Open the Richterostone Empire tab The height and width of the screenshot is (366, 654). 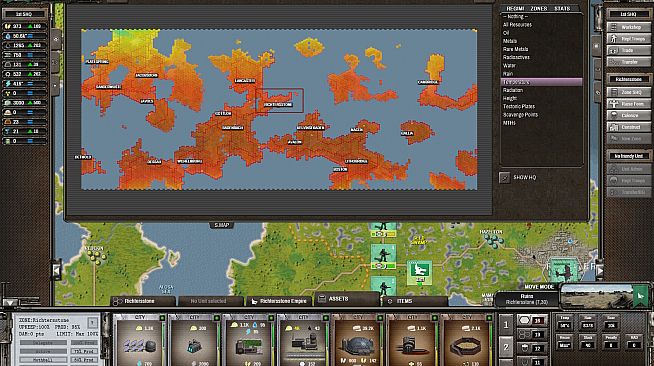point(280,301)
